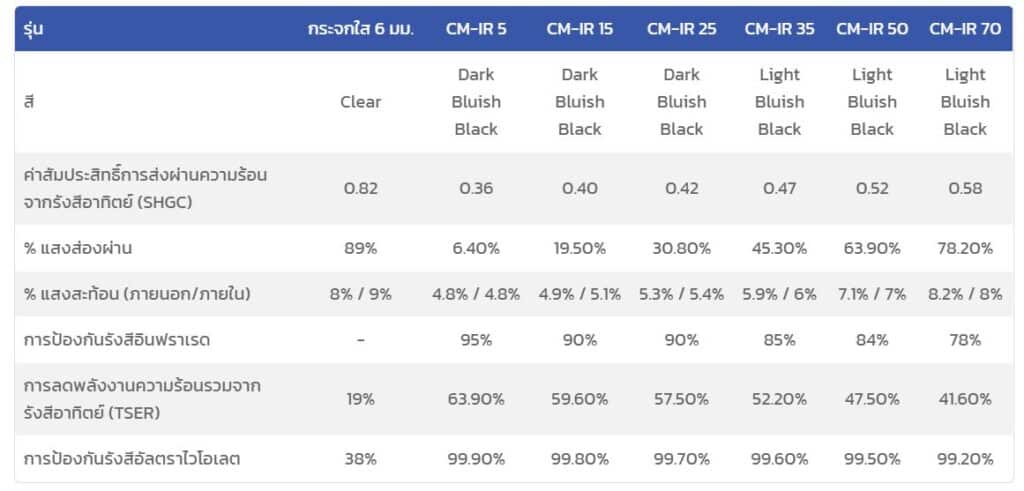
Task: Select the การป้องกันรังสีอินฟราเรด row label
Action: tap(117, 340)
